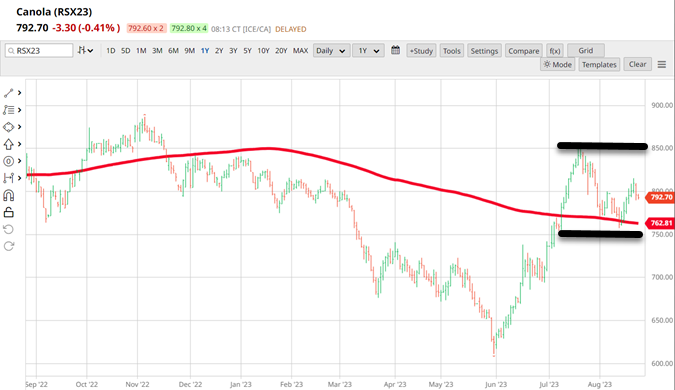The width and height of the screenshot is (675, 390).
Task: Open the calendar date range picker
Action: [395, 50]
